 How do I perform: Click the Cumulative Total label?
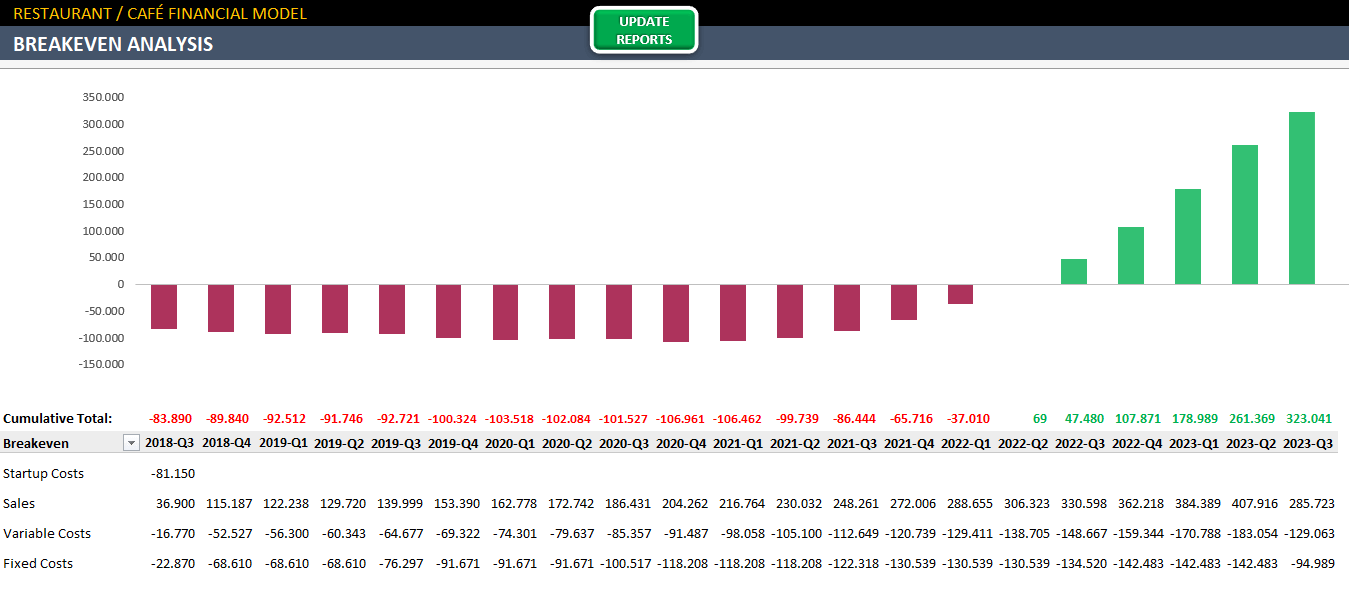pos(58,418)
